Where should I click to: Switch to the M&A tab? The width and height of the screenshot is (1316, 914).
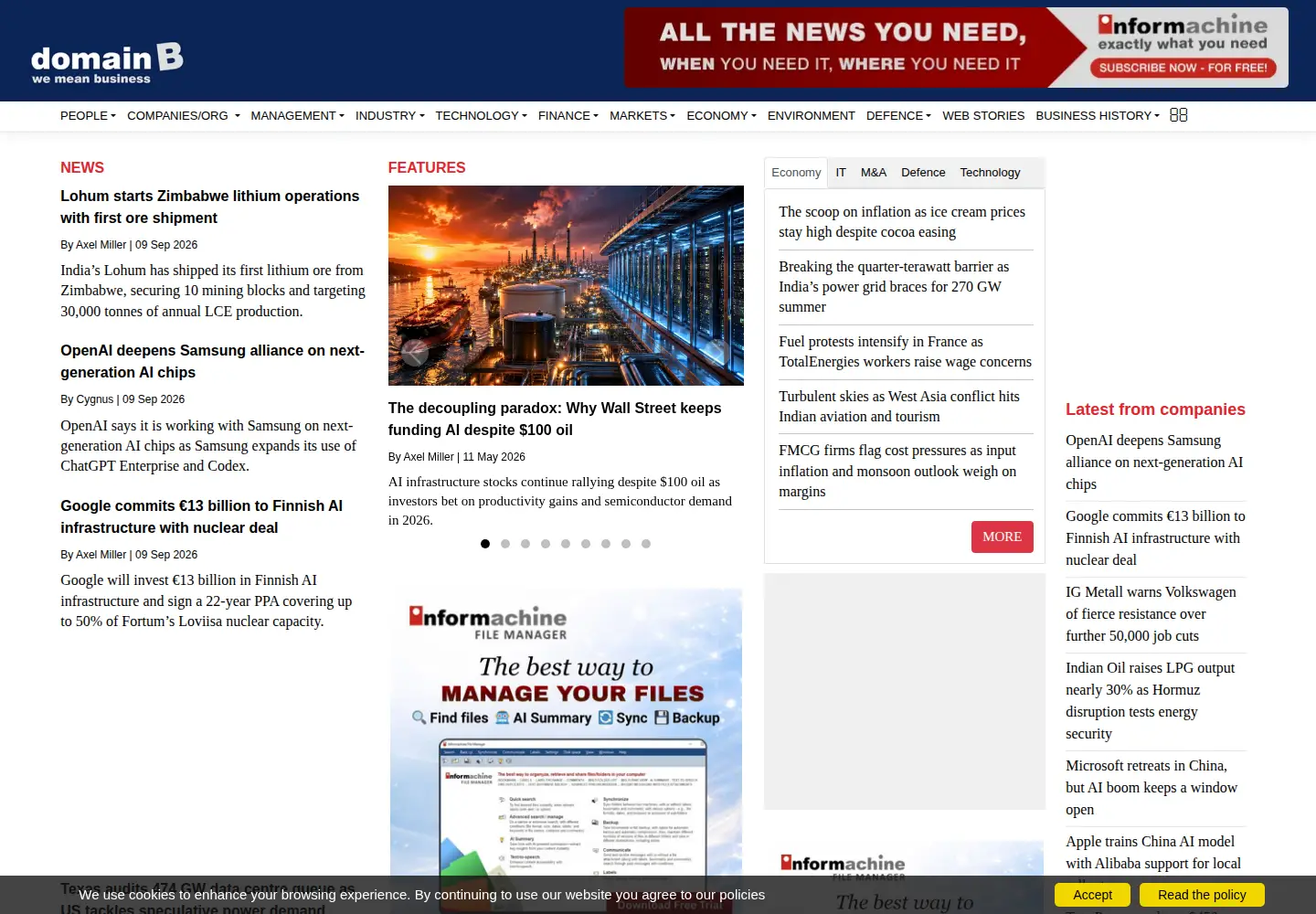tap(874, 173)
